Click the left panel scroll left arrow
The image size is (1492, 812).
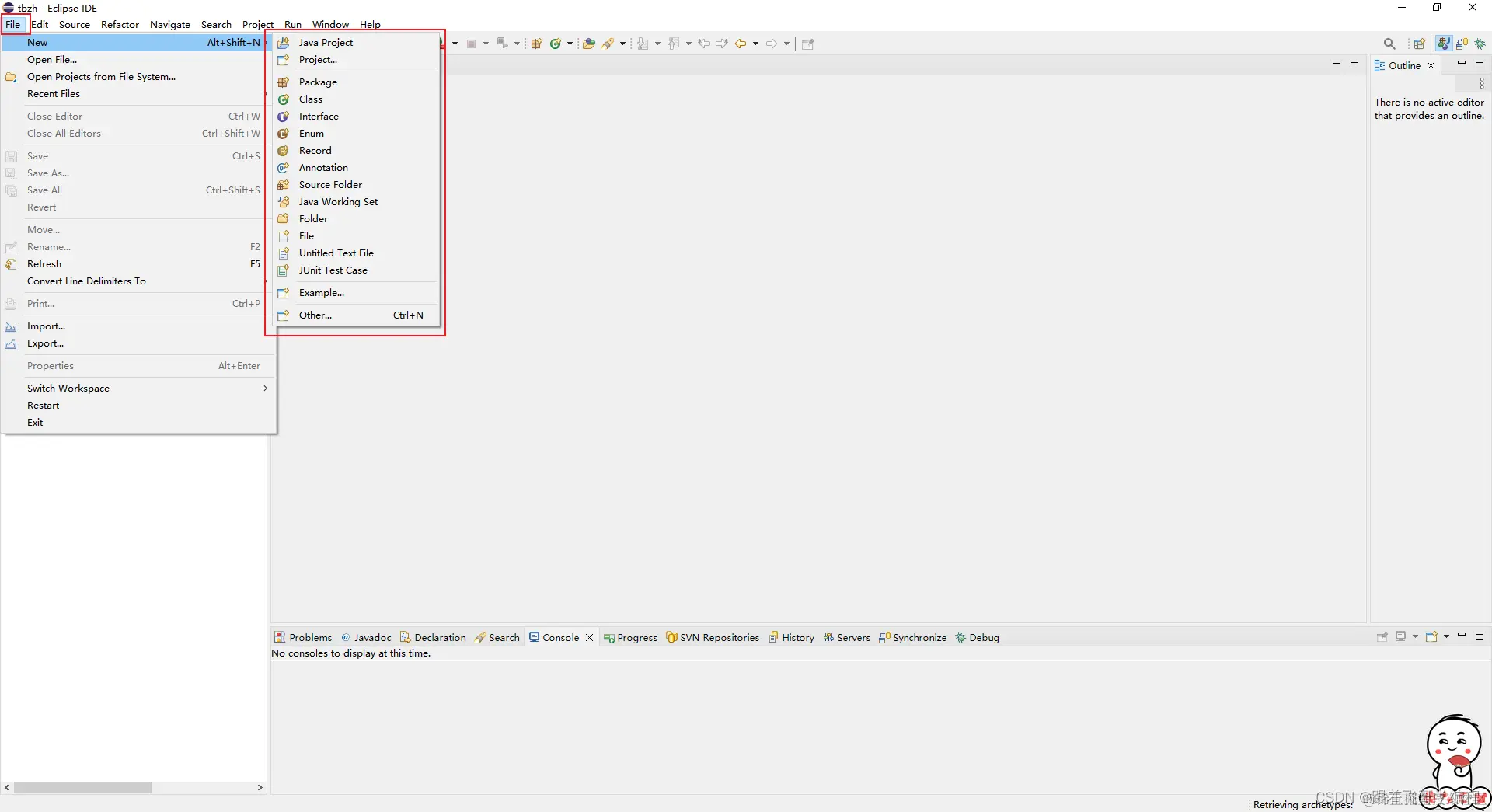click(x=7, y=787)
